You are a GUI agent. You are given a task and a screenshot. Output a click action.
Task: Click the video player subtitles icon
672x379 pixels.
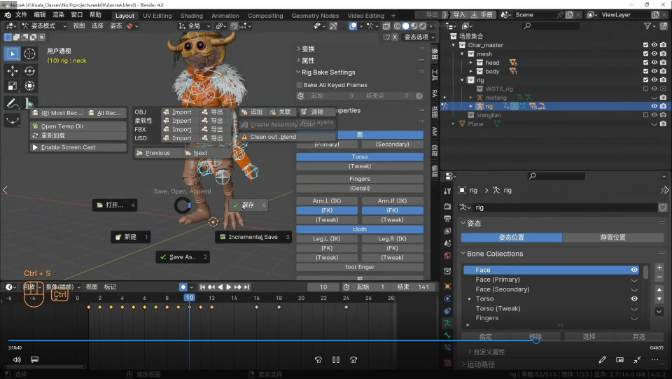[x=35, y=360]
